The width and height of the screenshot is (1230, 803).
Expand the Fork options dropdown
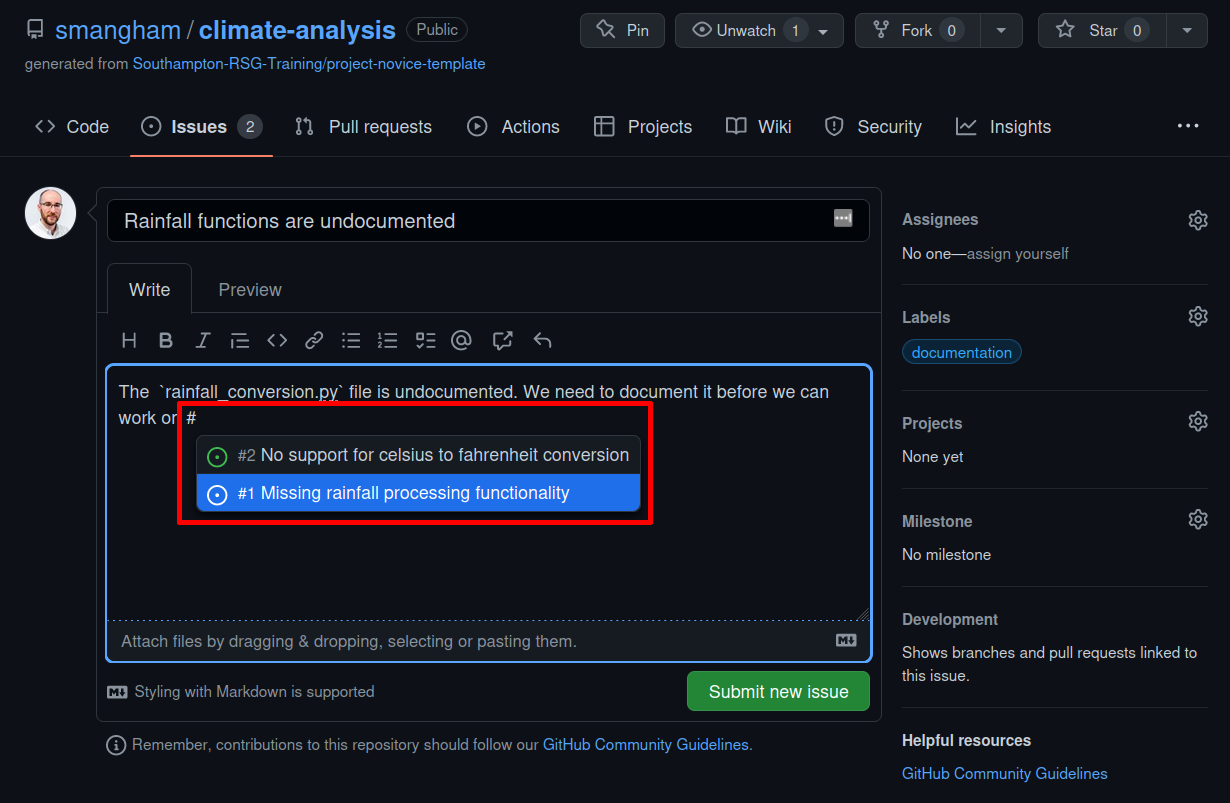click(1001, 30)
